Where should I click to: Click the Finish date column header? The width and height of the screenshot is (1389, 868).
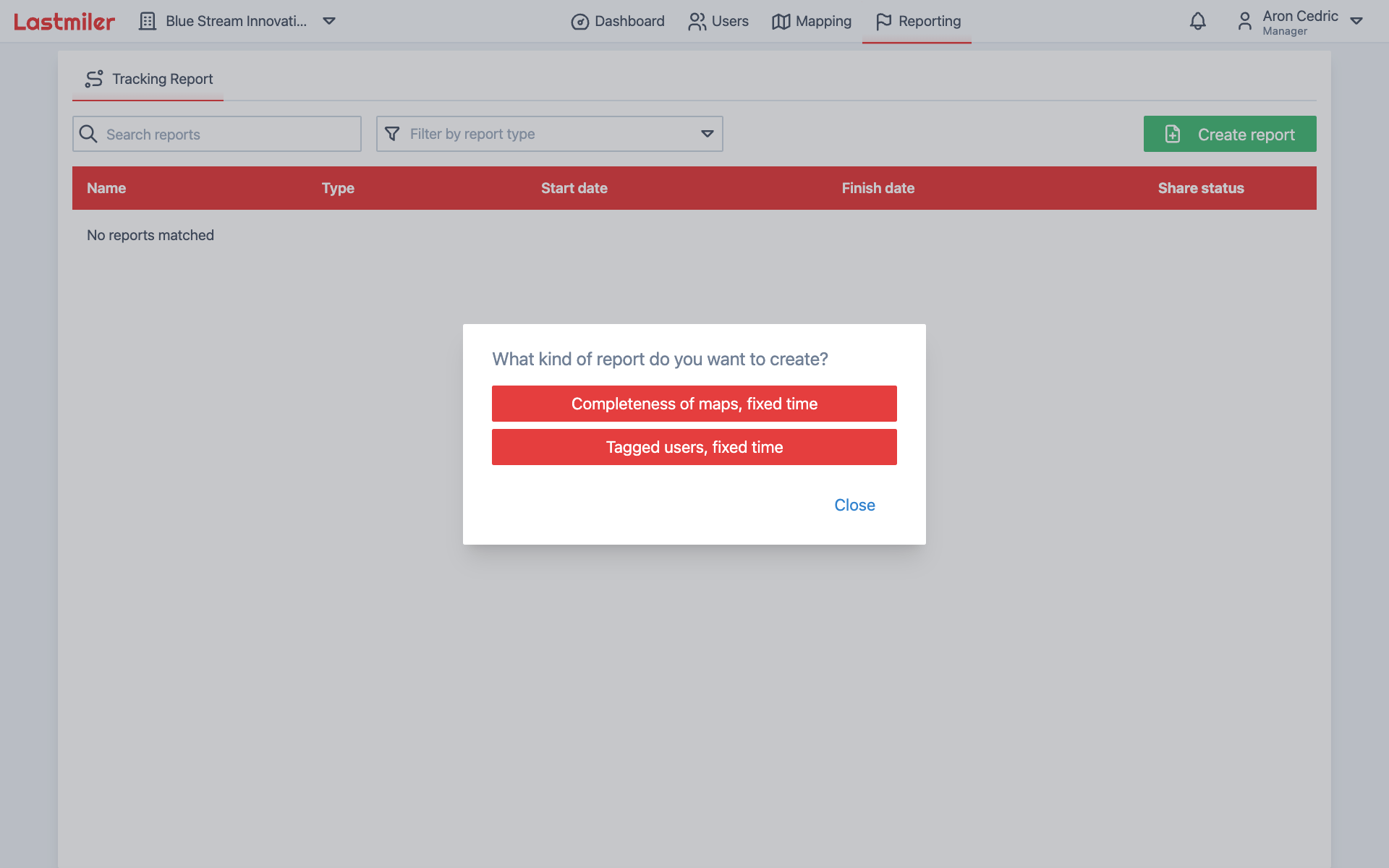pos(878,188)
